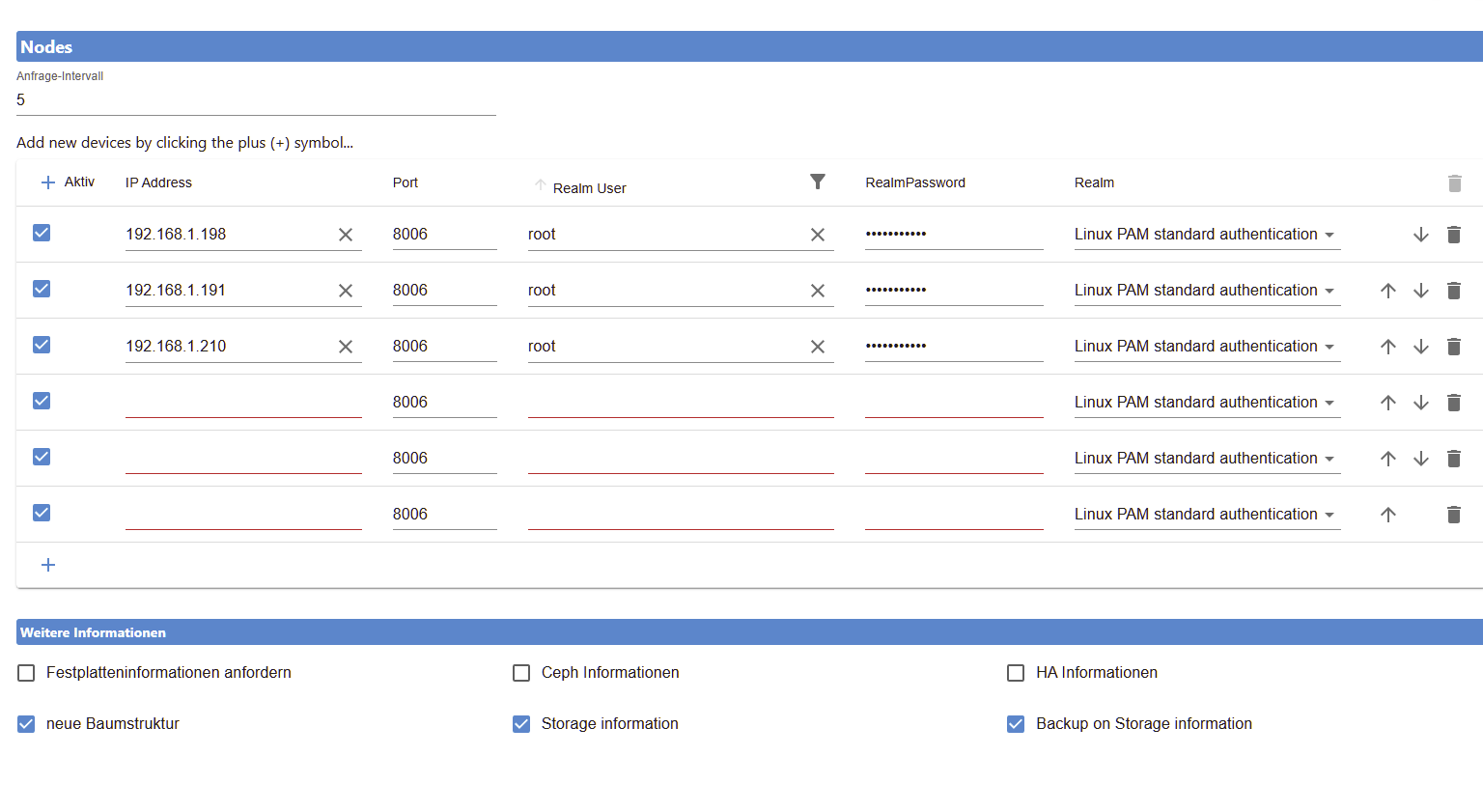
Task: Click the plus icon below the table
Action: coord(48,565)
